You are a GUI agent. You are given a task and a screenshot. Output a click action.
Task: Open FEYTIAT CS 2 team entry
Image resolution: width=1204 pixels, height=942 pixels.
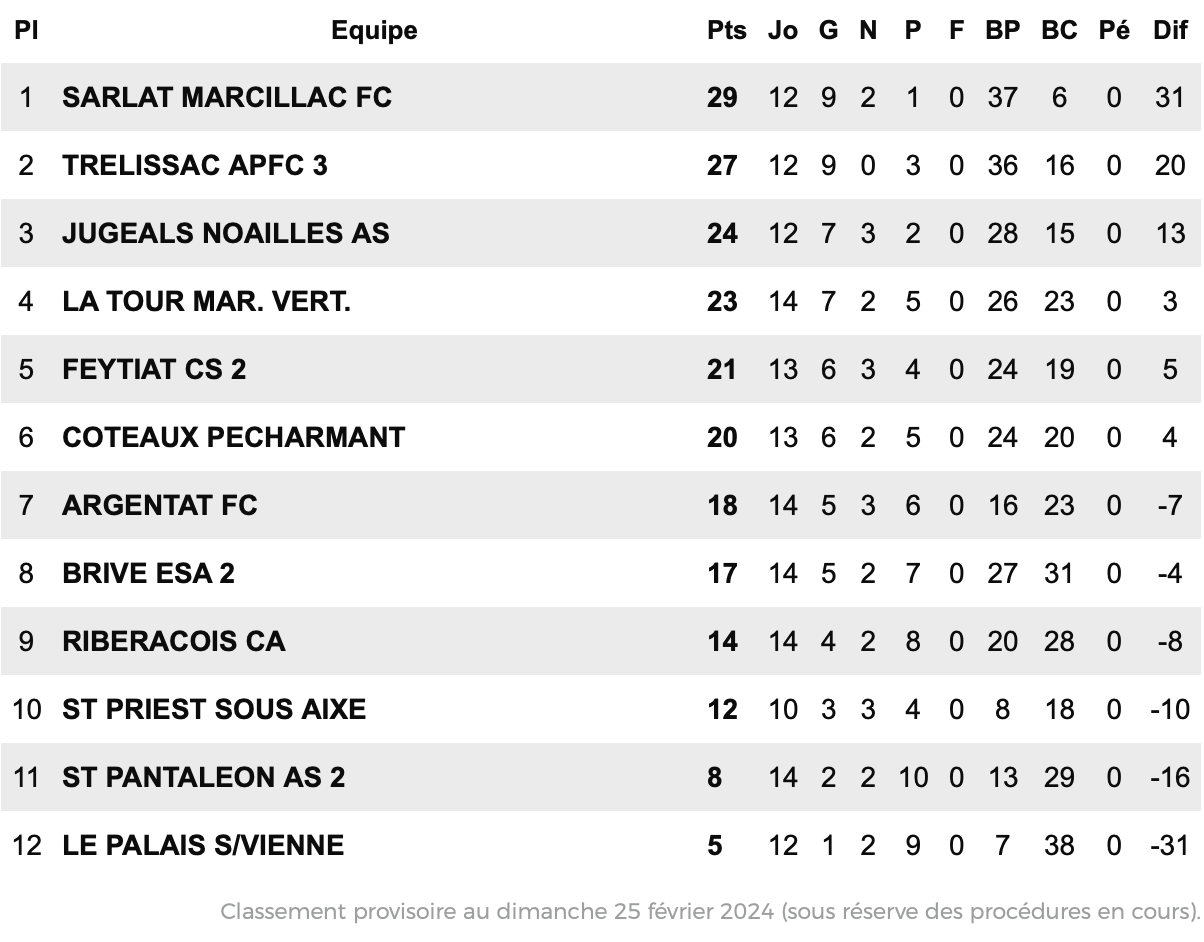(154, 369)
